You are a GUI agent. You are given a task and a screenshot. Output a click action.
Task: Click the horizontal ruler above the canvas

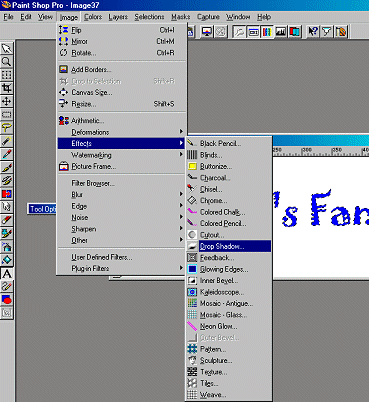tap(321, 151)
